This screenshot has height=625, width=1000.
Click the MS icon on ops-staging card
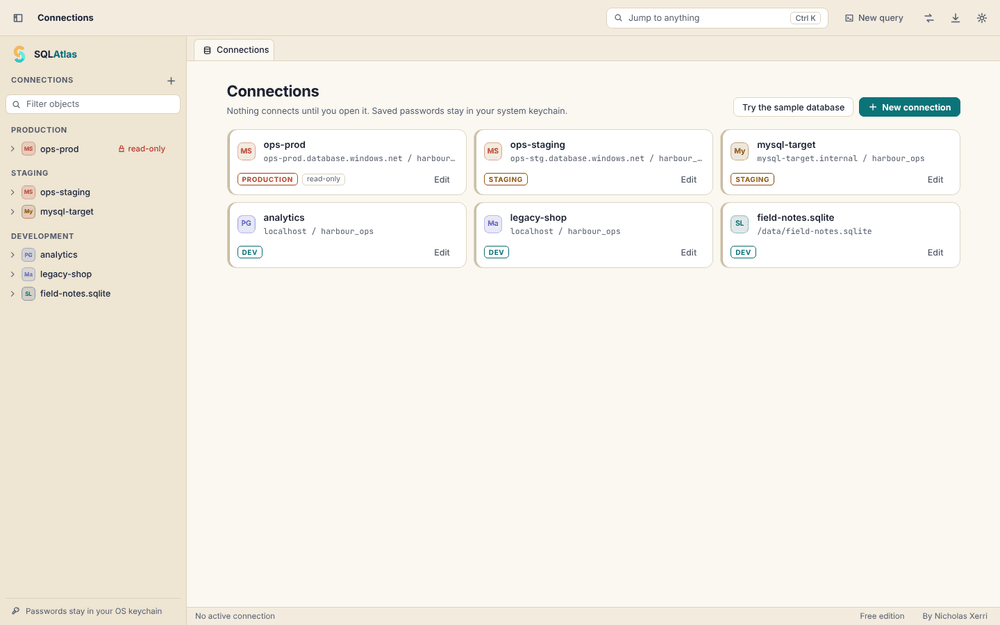point(493,151)
